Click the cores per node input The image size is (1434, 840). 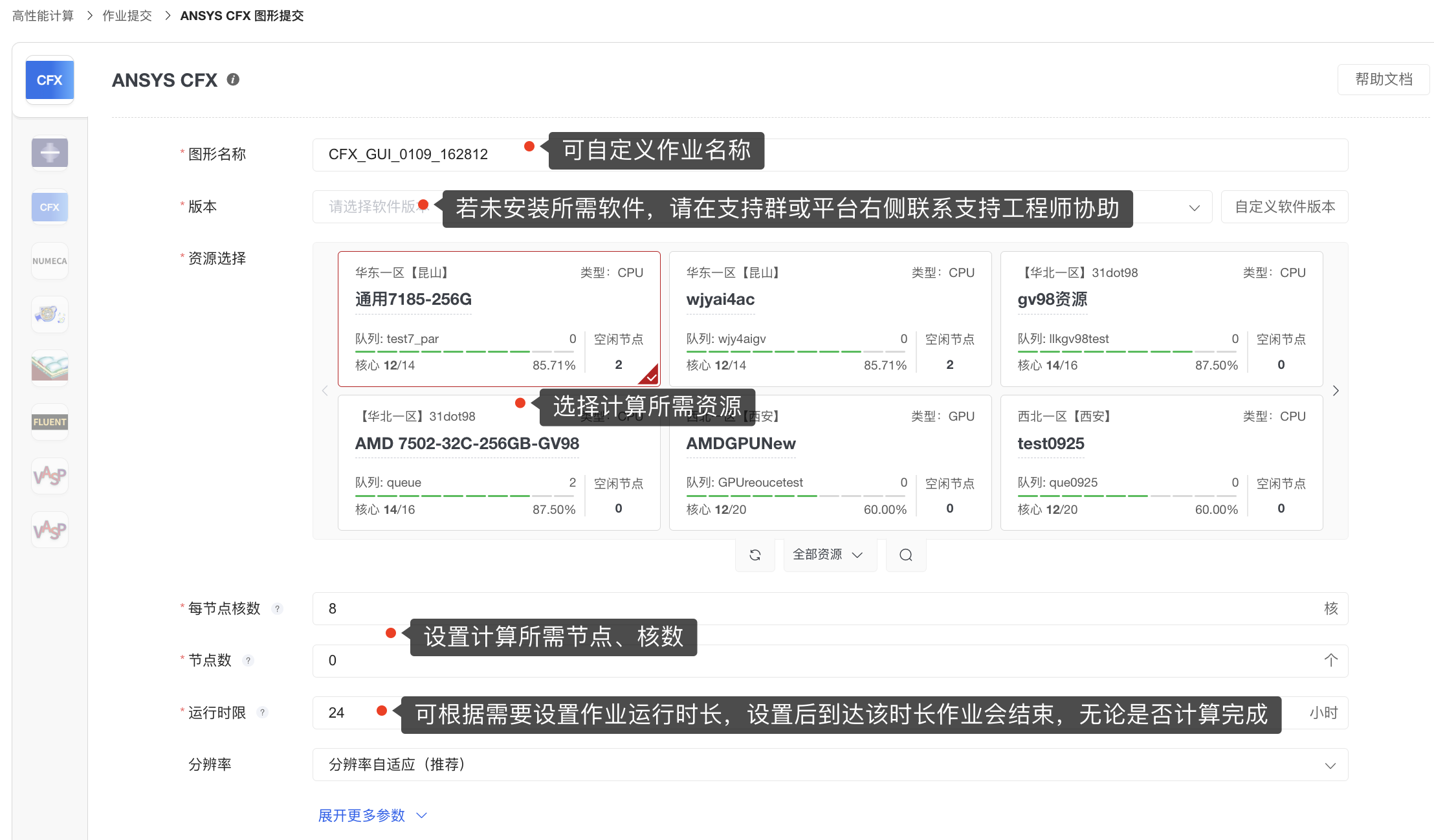[830, 608]
